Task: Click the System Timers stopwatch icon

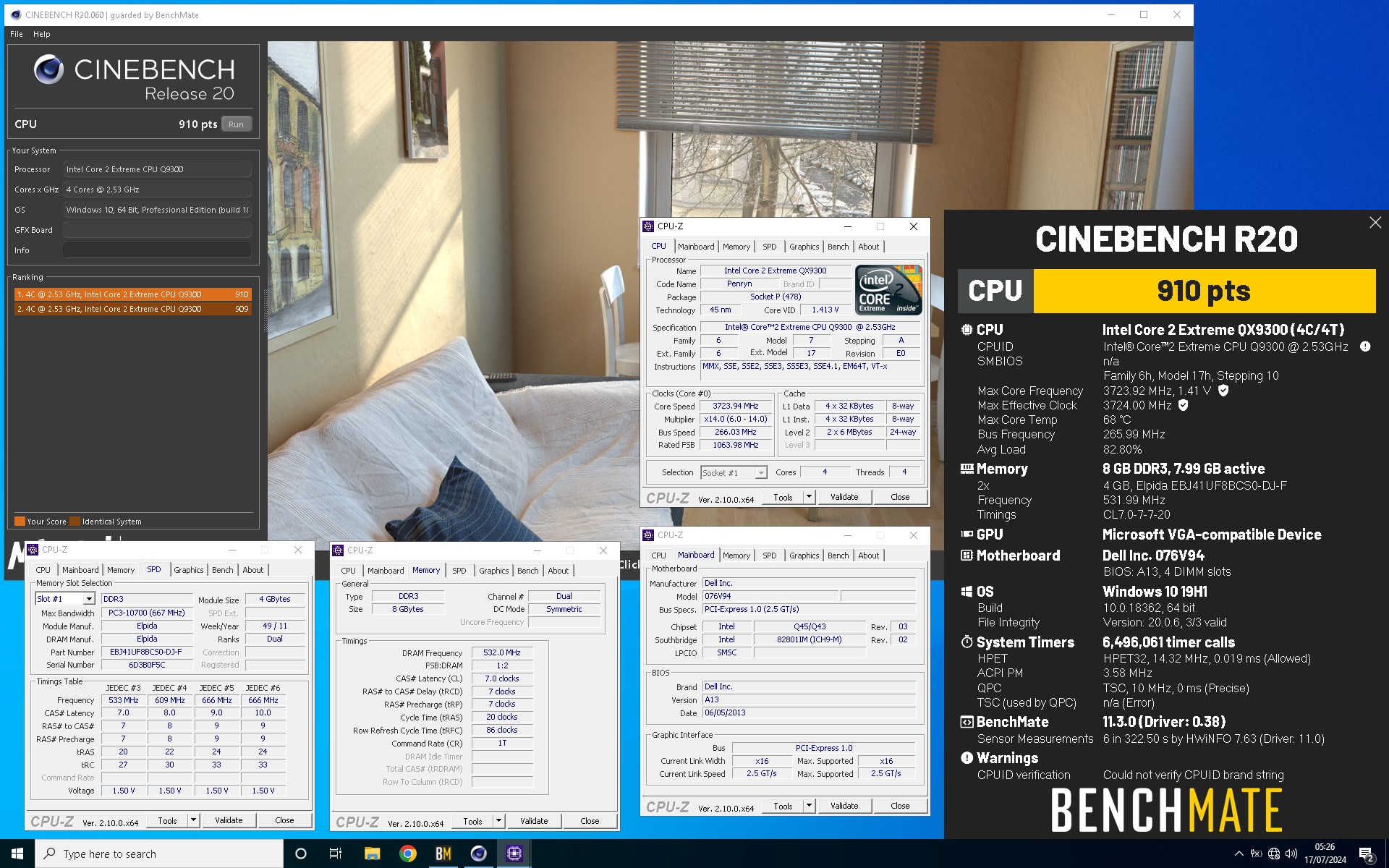Action: 967,642
